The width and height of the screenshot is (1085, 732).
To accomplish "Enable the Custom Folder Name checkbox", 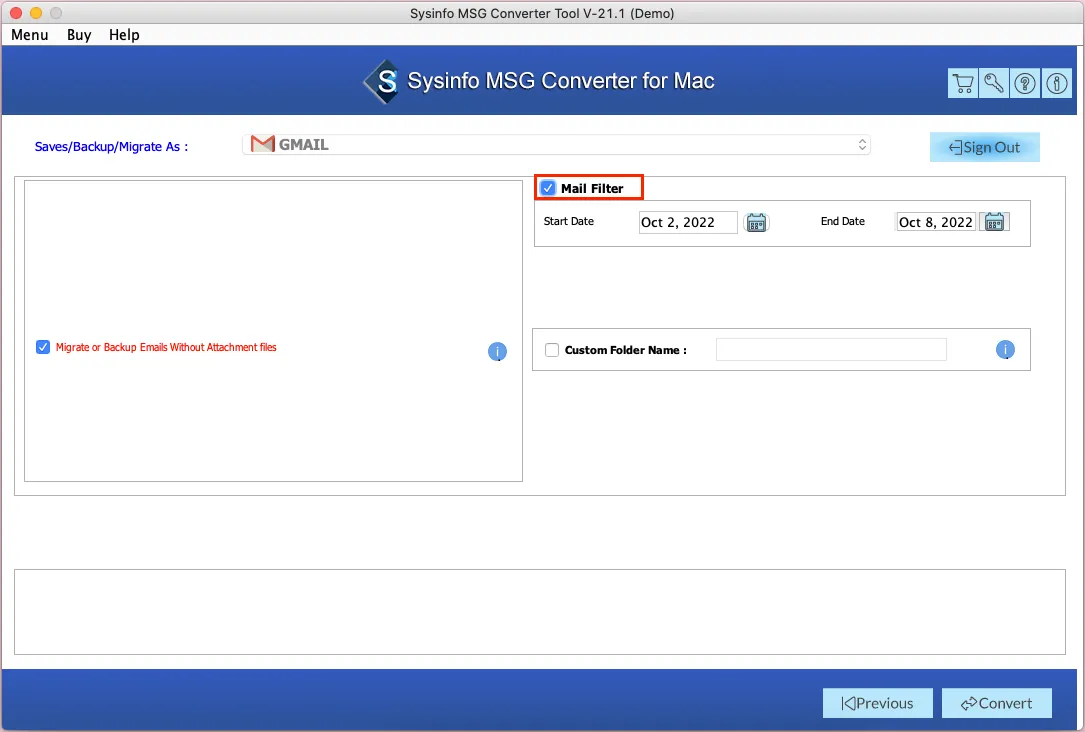I will [x=552, y=350].
